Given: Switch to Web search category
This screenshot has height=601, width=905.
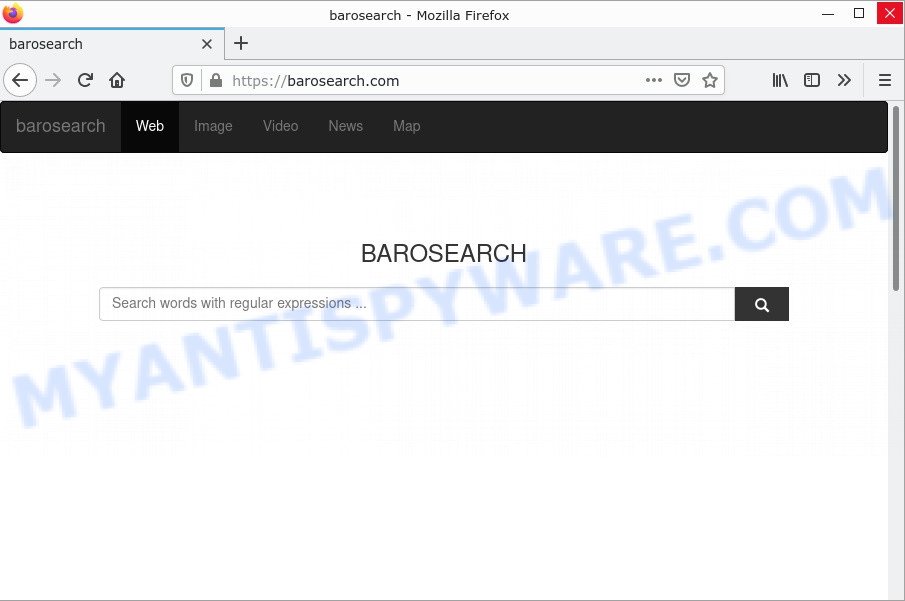Looking at the screenshot, I should 149,126.
